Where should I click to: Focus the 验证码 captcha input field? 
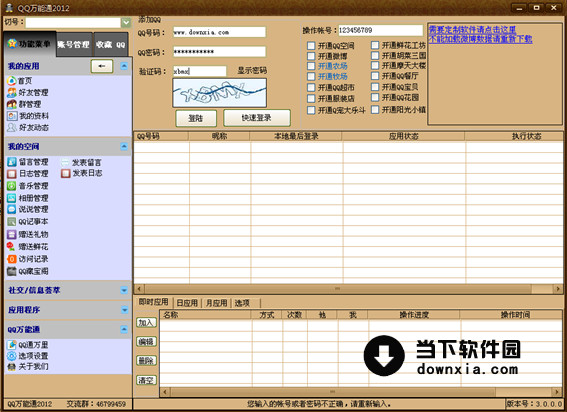click(x=200, y=71)
